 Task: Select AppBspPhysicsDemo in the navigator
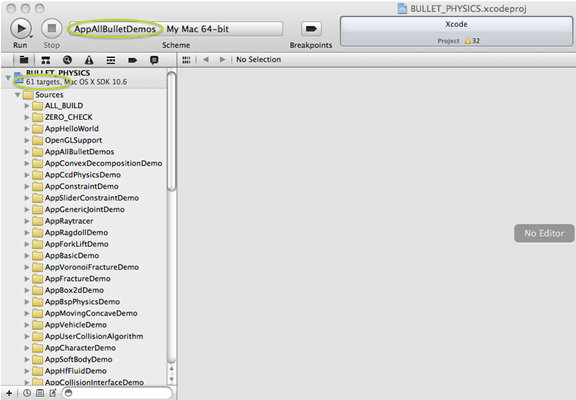(82, 302)
